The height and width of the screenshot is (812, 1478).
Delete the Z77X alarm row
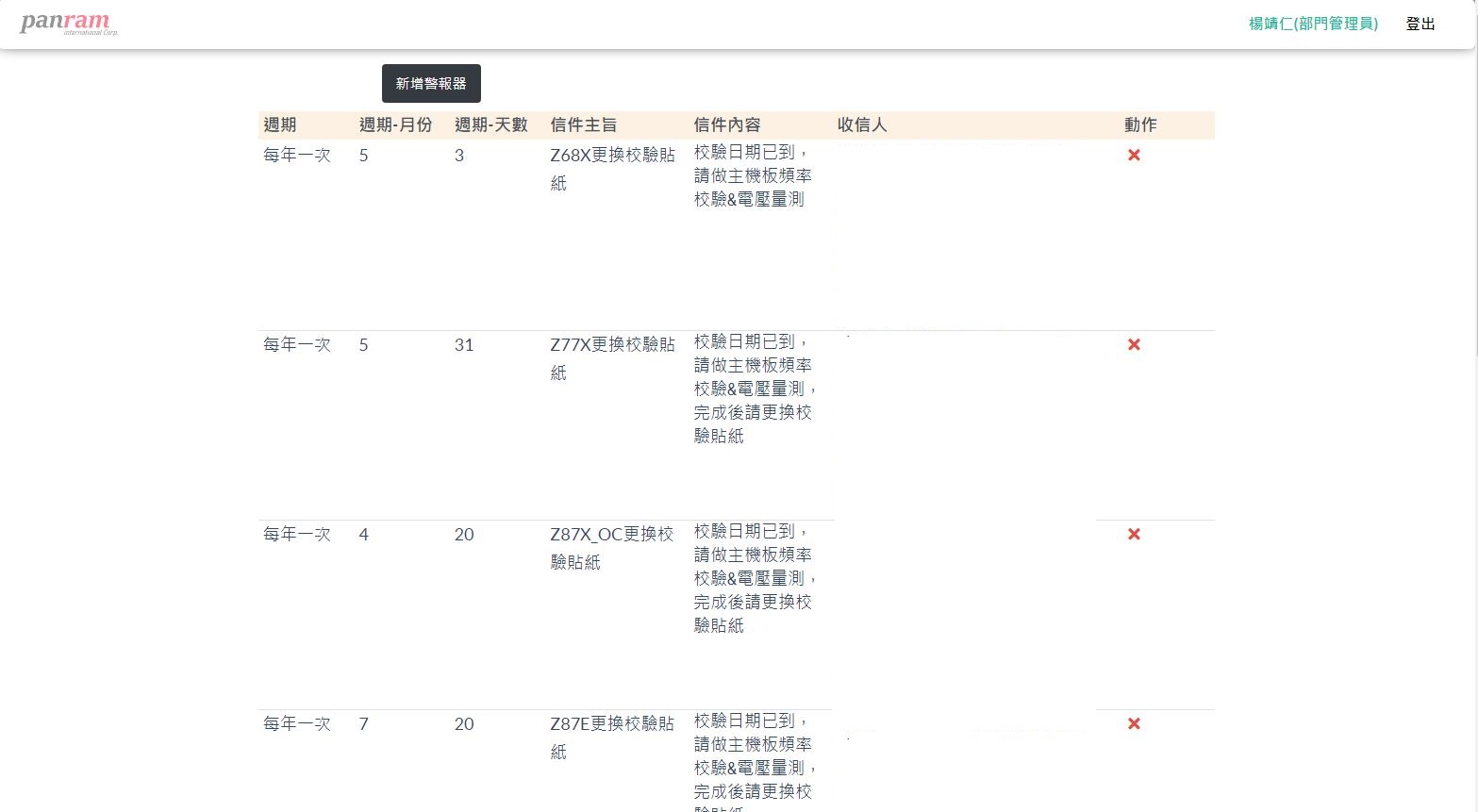coord(1134,344)
